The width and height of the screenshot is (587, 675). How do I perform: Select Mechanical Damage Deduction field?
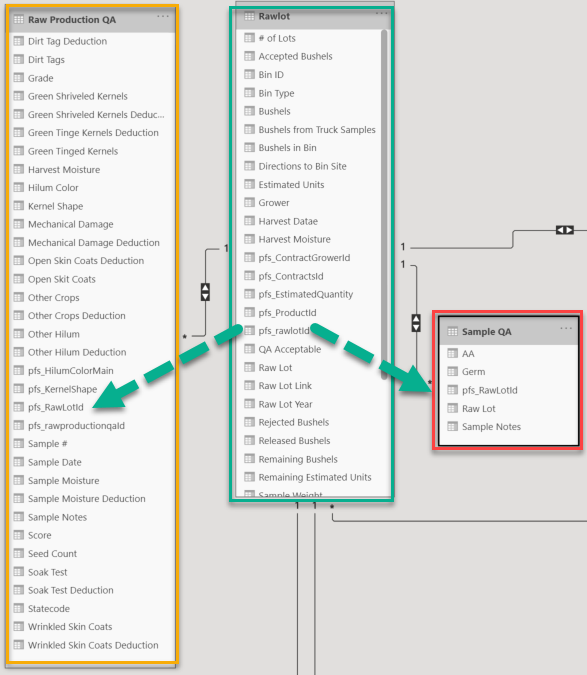pos(93,242)
